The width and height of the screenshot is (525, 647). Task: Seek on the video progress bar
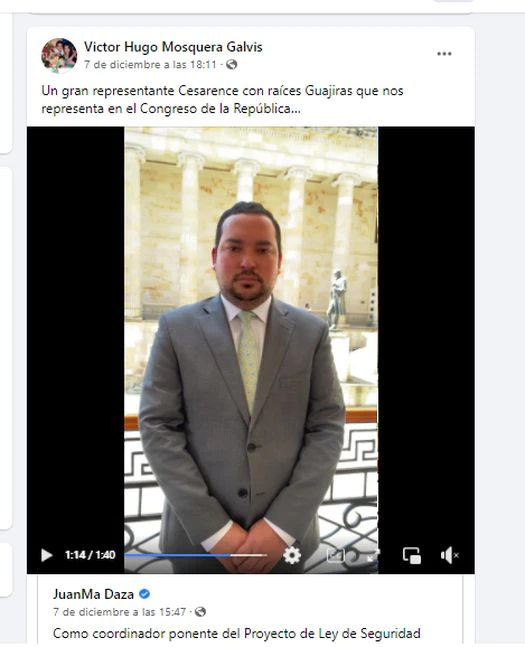coord(196,555)
